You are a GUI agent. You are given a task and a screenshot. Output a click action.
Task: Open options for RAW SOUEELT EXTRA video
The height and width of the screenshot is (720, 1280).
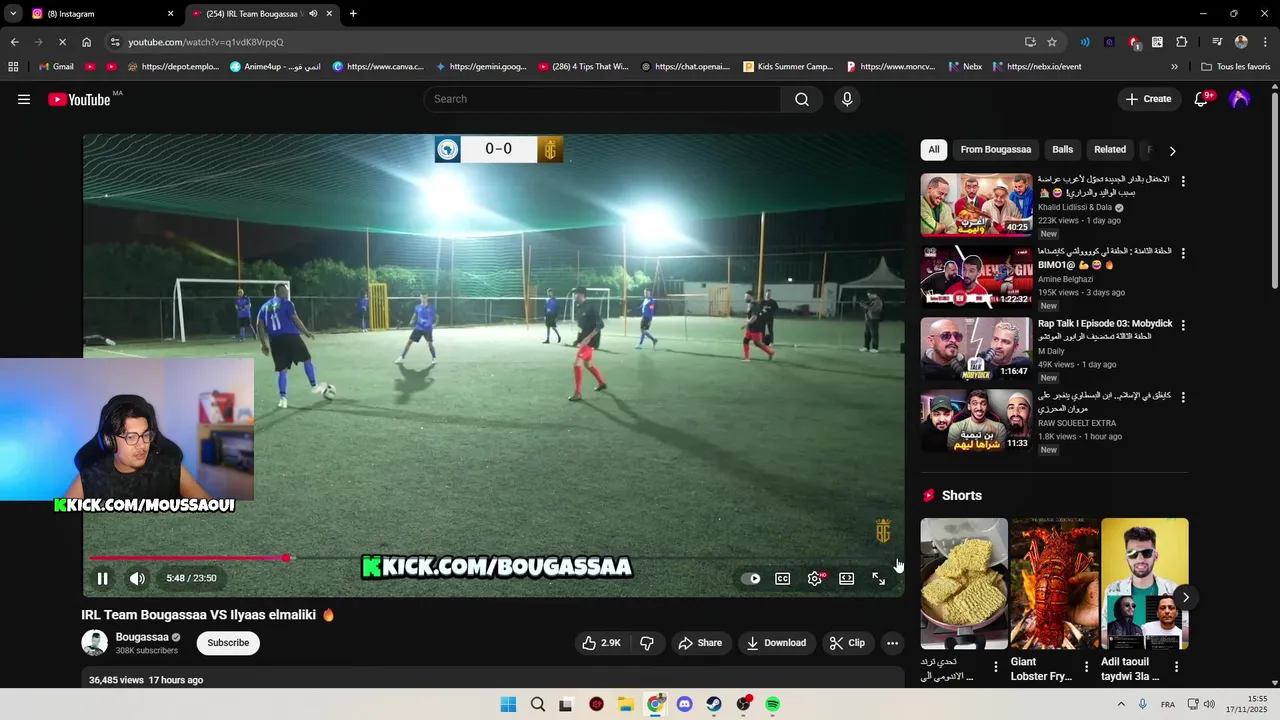(1183, 398)
